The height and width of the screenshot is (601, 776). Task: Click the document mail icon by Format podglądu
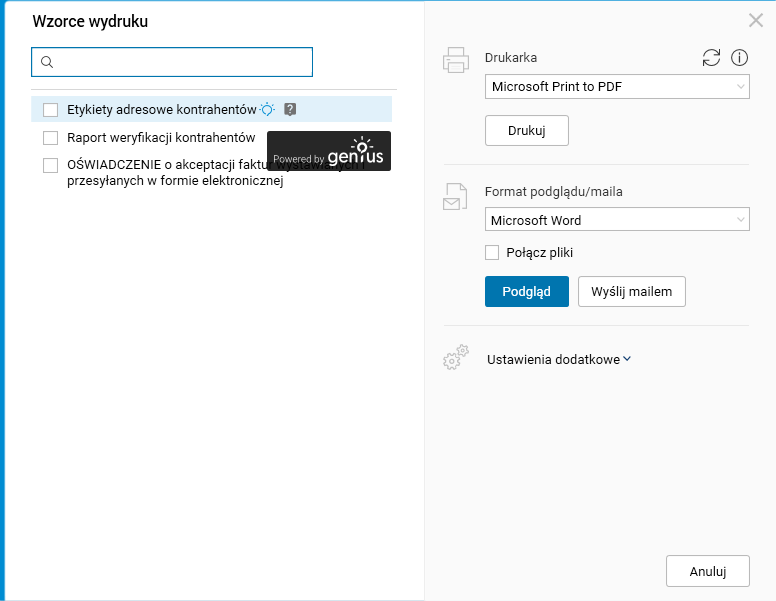coord(455,196)
